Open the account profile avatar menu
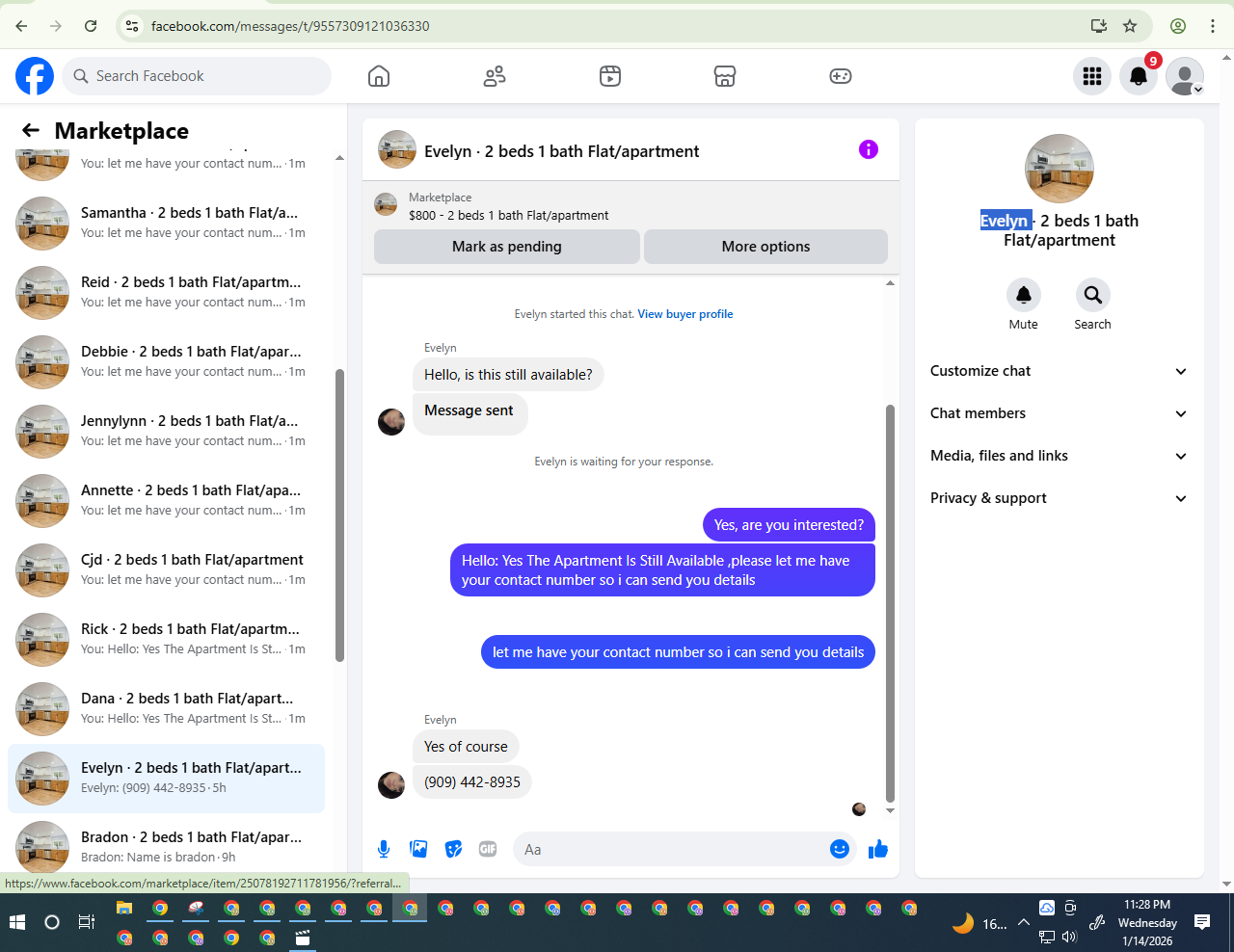 tap(1185, 76)
